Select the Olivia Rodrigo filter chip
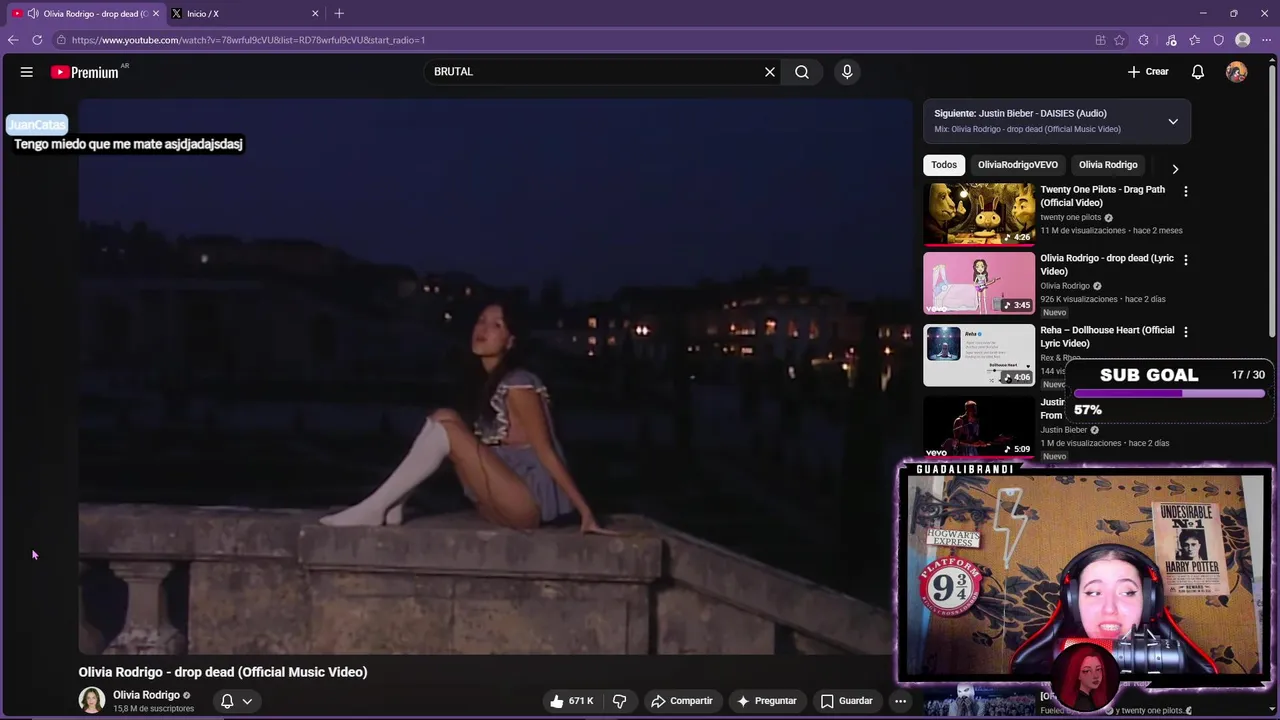Image resolution: width=1280 pixels, height=720 pixels. [x=1108, y=165]
